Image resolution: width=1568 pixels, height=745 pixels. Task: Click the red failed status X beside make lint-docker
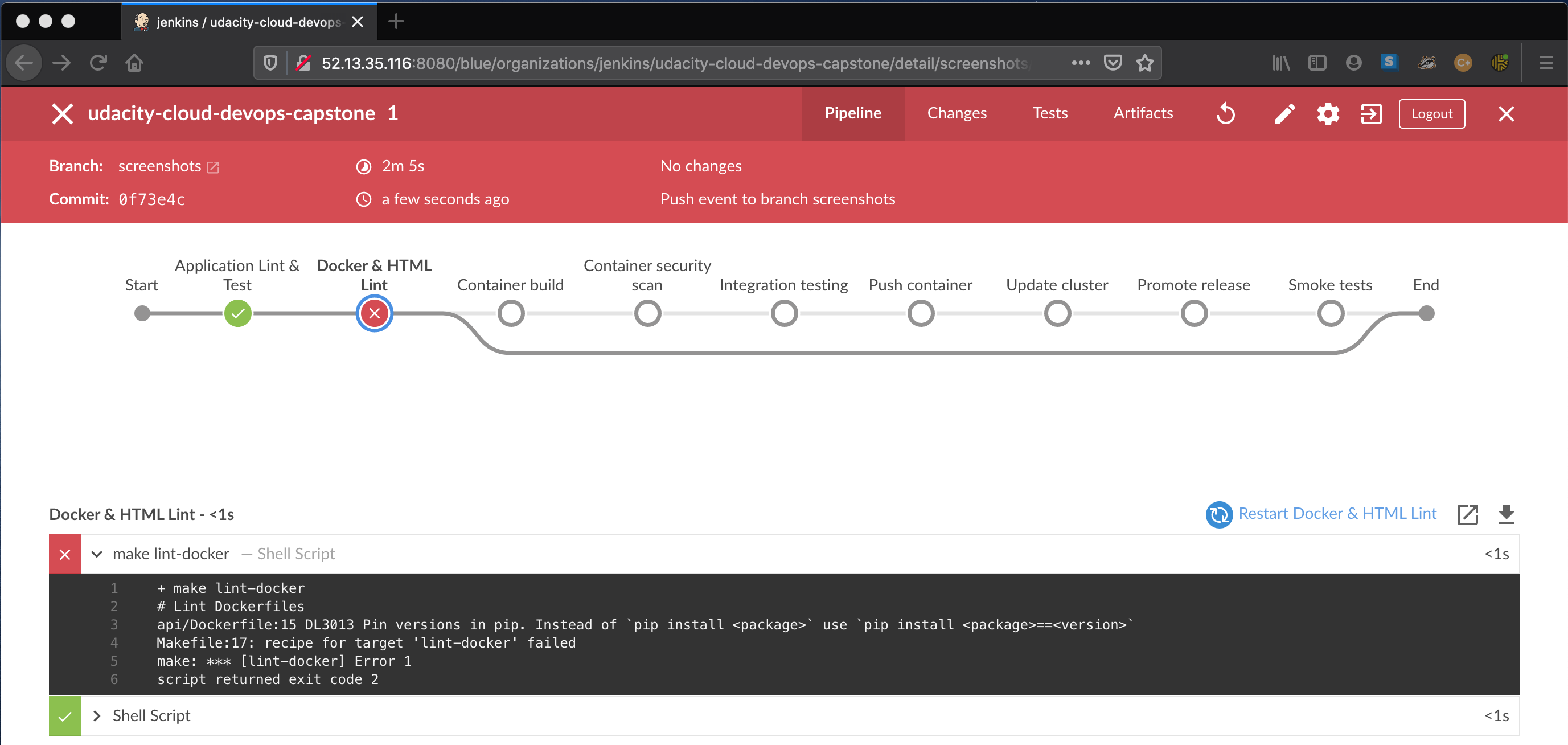pos(64,554)
